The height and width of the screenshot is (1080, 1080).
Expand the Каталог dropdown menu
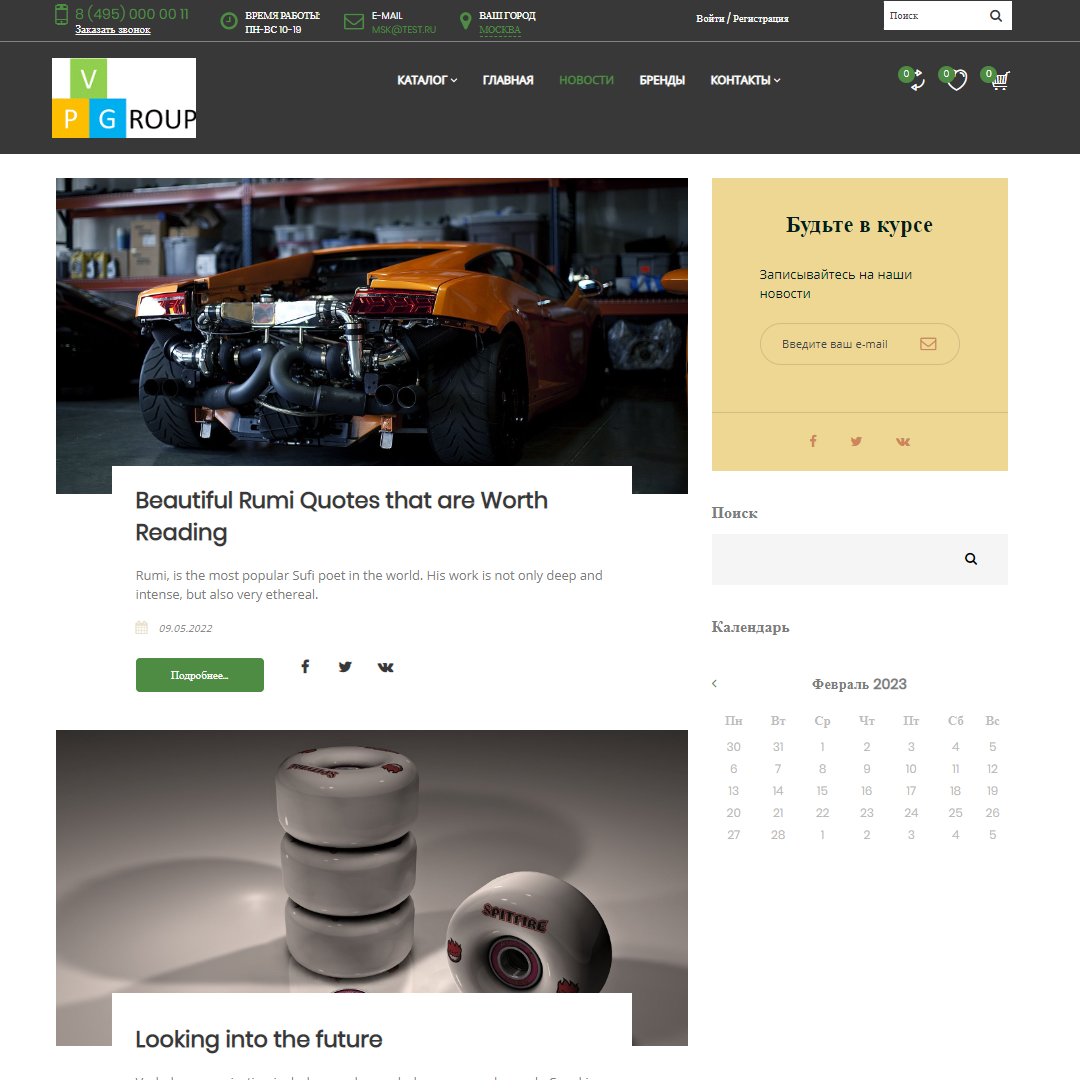(427, 80)
